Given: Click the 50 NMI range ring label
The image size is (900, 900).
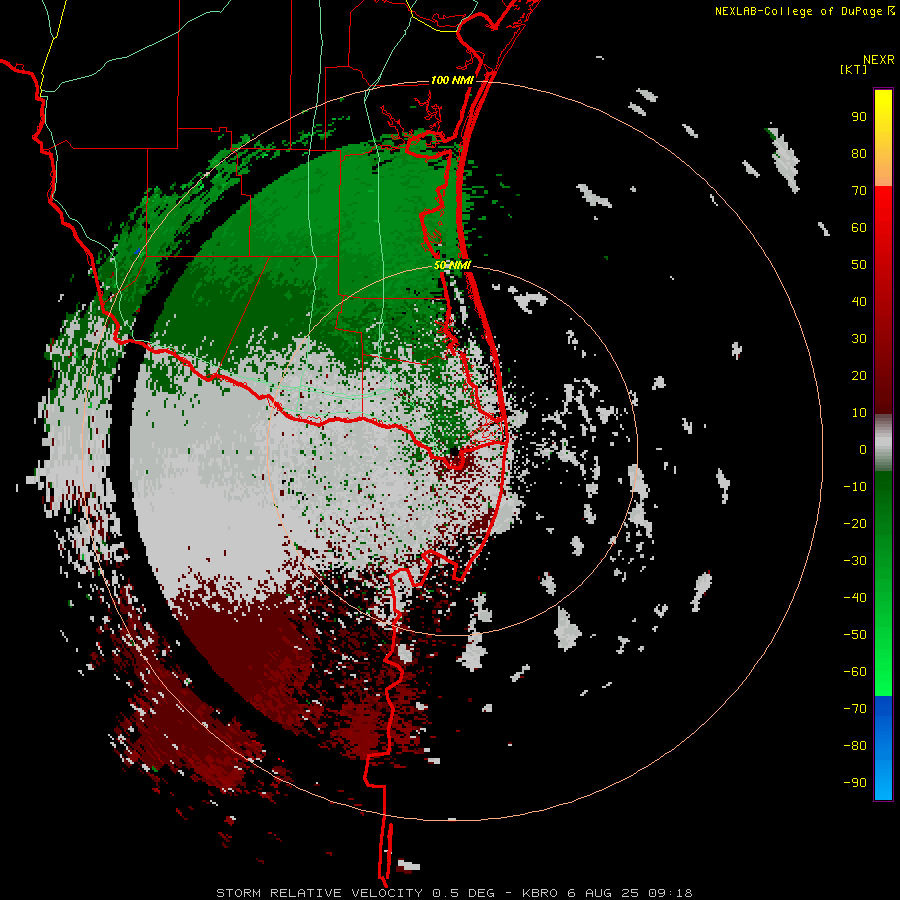Looking at the screenshot, I should (x=452, y=265).
